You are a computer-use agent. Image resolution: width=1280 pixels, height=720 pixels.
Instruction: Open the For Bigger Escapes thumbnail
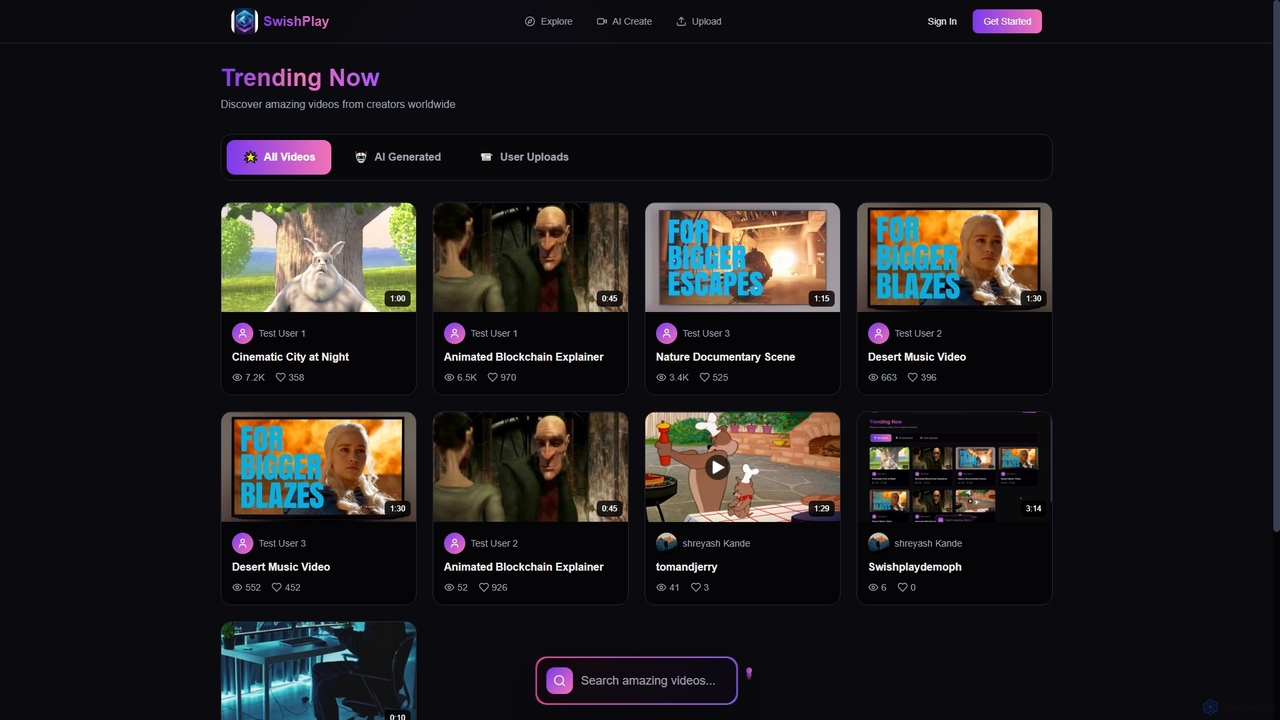click(743, 257)
